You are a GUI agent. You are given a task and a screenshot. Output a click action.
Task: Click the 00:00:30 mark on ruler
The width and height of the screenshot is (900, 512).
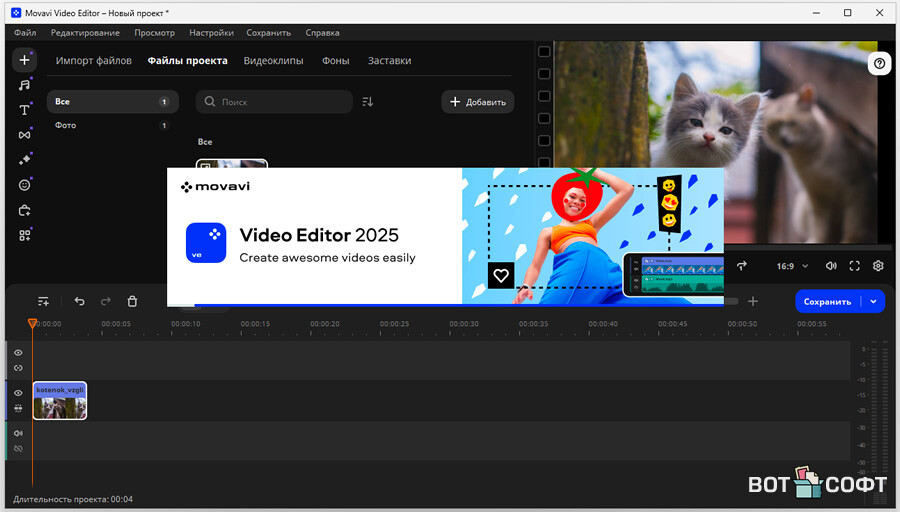coord(464,324)
